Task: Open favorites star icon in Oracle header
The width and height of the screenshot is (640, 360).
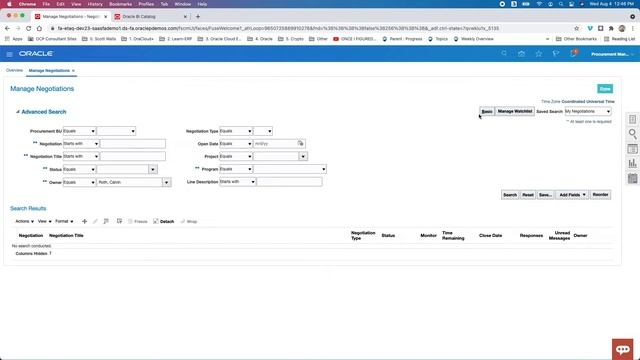Action: click(x=539, y=54)
